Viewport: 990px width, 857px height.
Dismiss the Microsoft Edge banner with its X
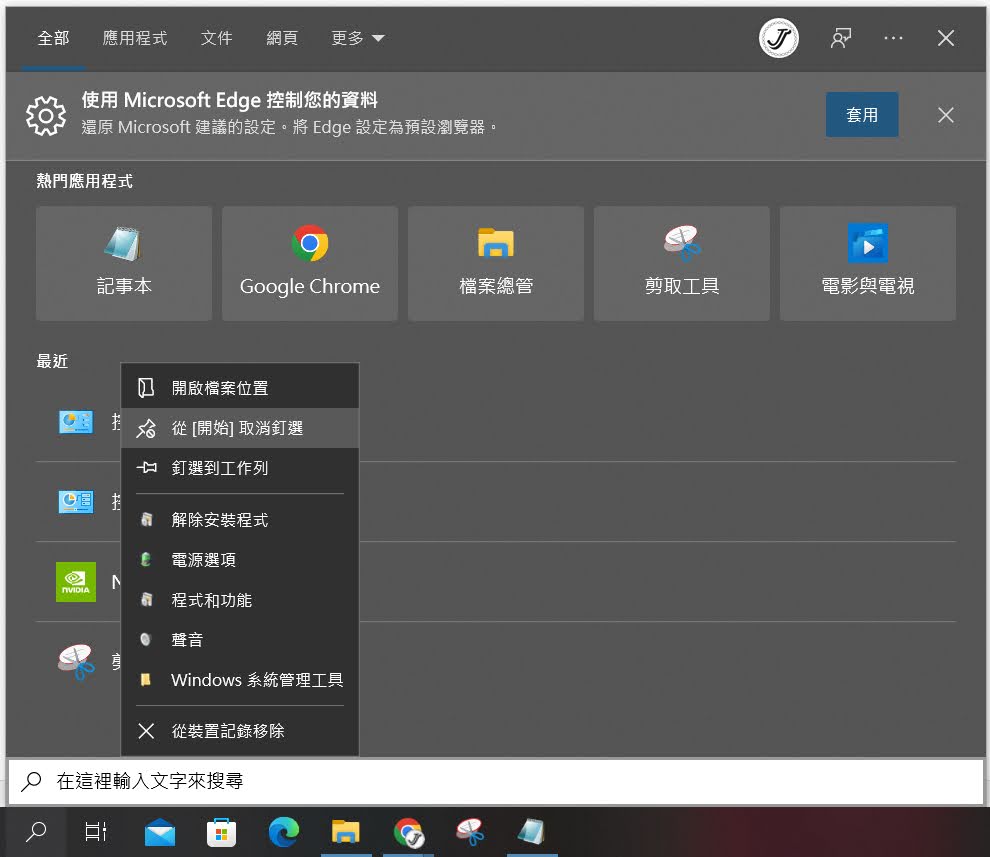(946, 115)
